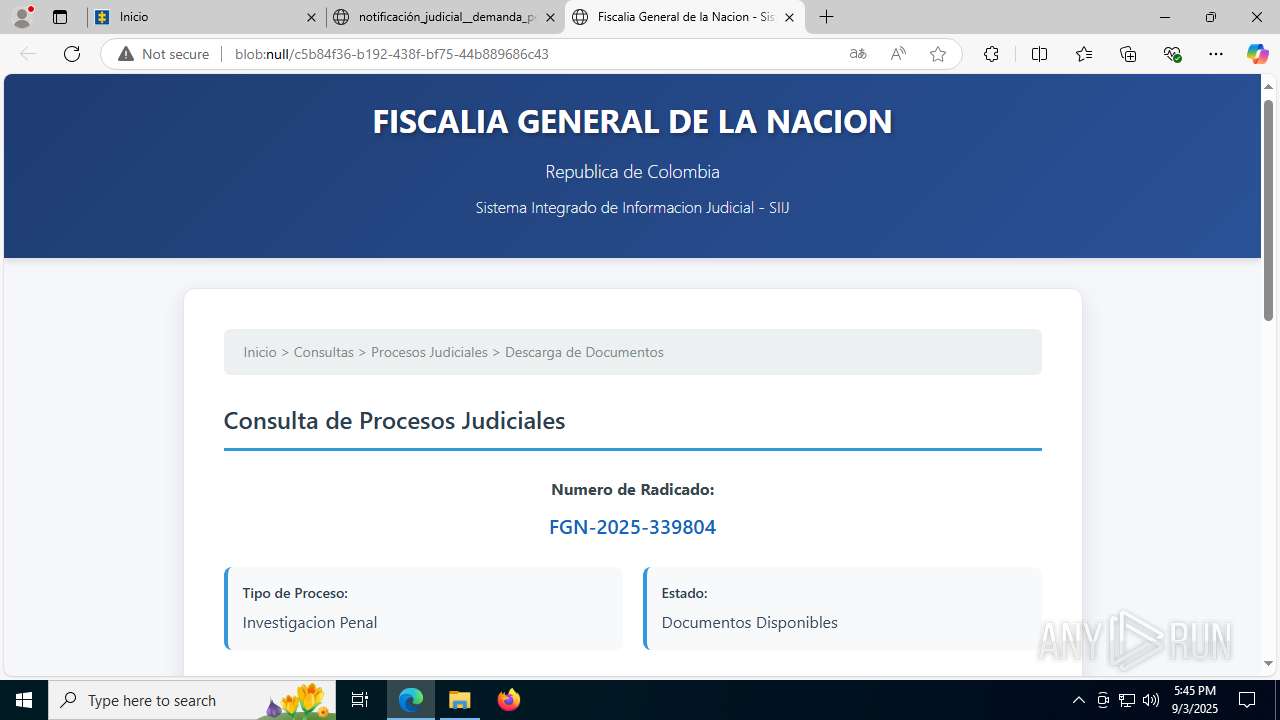Close the Fiscalia General tab
Screen dimensions: 1280x720
coord(789,17)
